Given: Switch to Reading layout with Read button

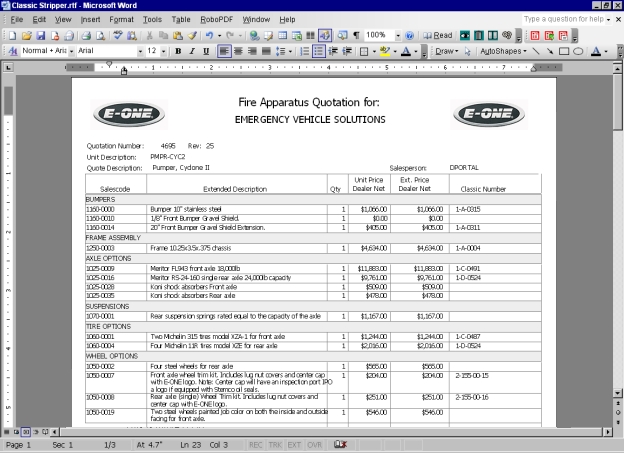Looking at the screenshot, I should tap(438, 35).
